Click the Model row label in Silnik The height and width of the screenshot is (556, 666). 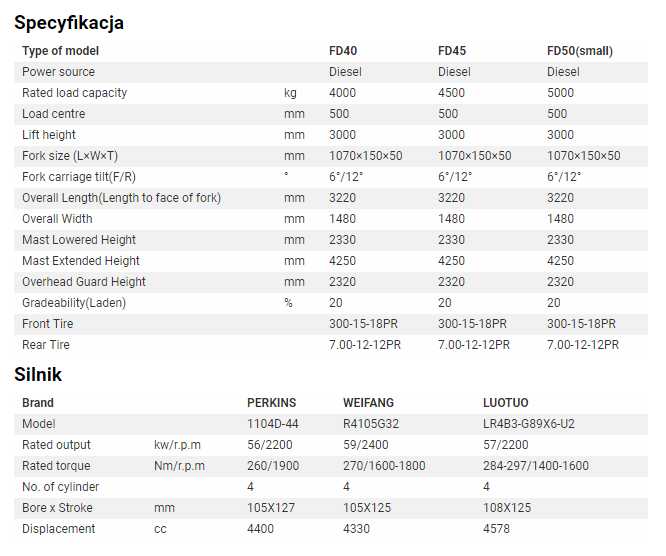tap(39, 424)
